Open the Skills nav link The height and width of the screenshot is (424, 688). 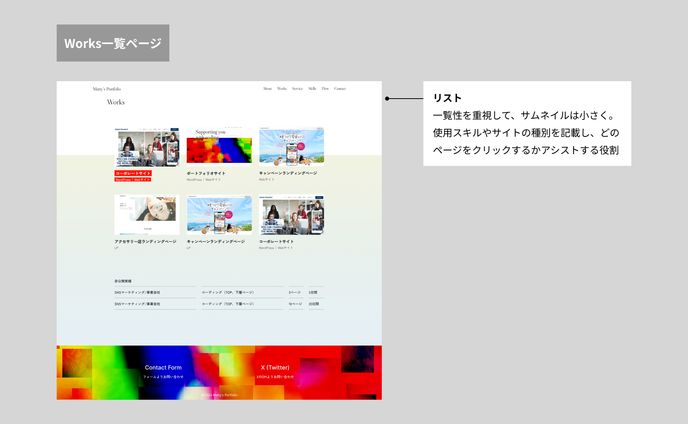pyautogui.click(x=312, y=89)
